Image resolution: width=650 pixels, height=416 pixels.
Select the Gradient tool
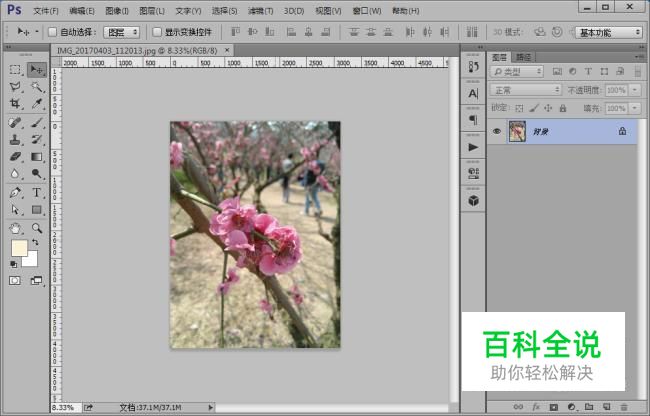click(37, 157)
